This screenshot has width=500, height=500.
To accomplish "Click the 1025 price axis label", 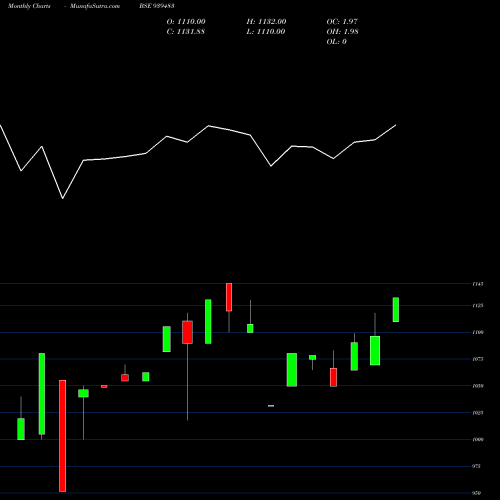I will (478, 413).
